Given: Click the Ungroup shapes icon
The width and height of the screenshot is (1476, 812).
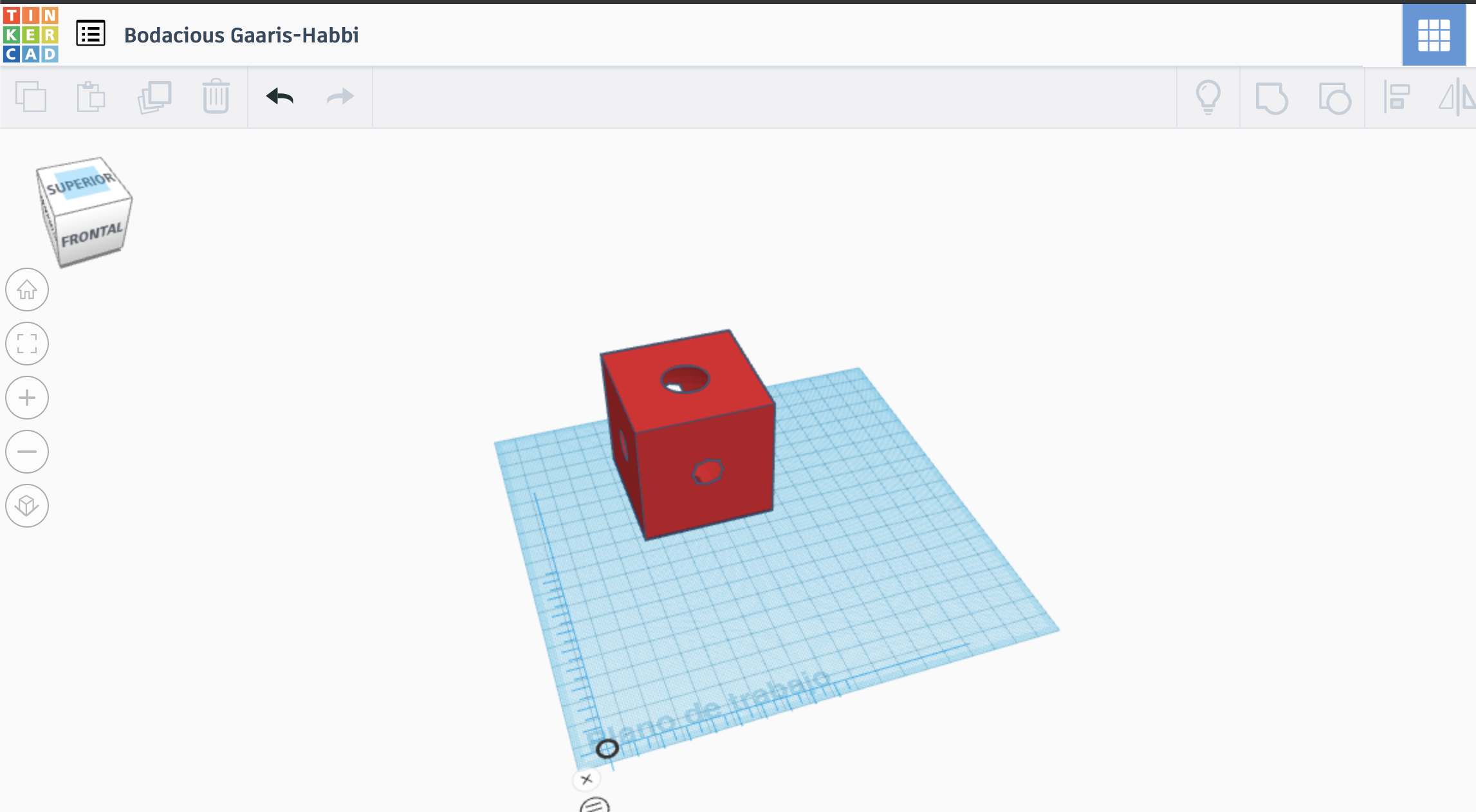Looking at the screenshot, I should pyautogui.click(x=1334, y=98).
